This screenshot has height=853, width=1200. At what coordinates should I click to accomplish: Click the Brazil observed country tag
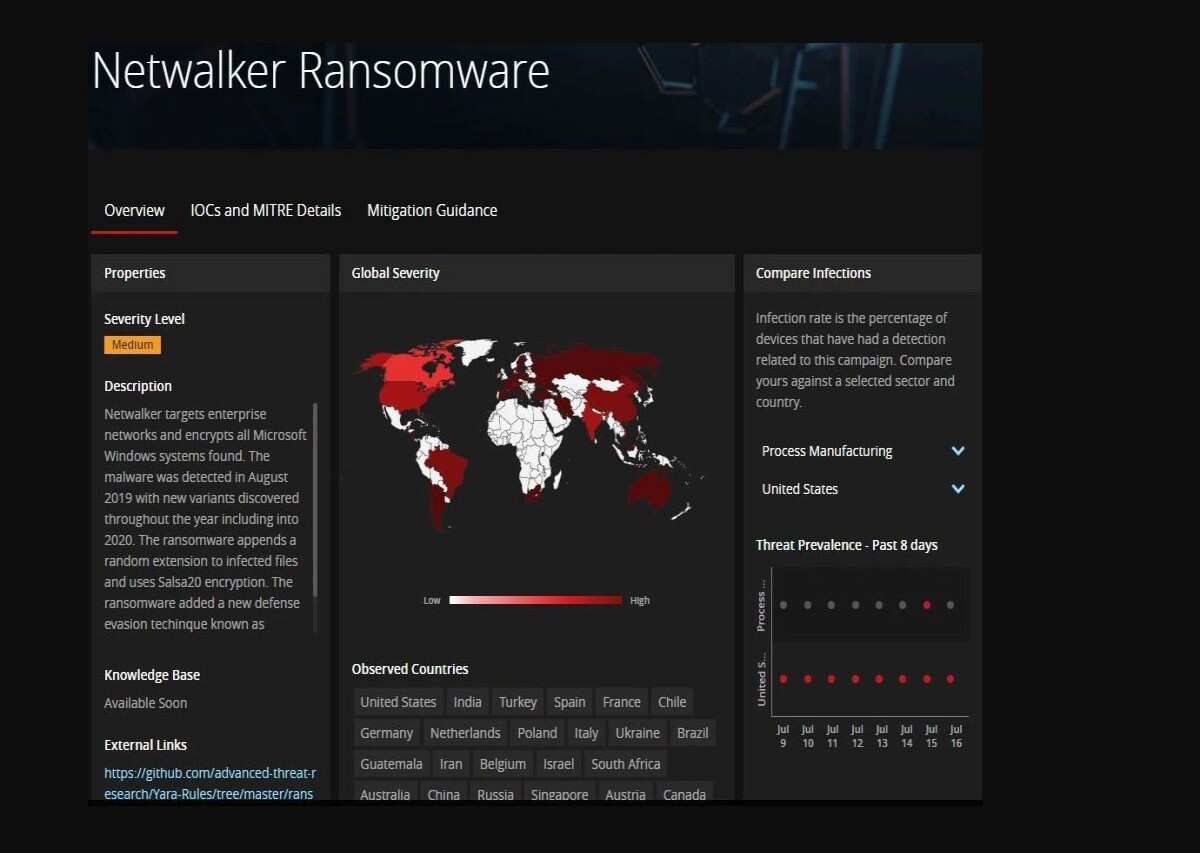tap(693, 733)
